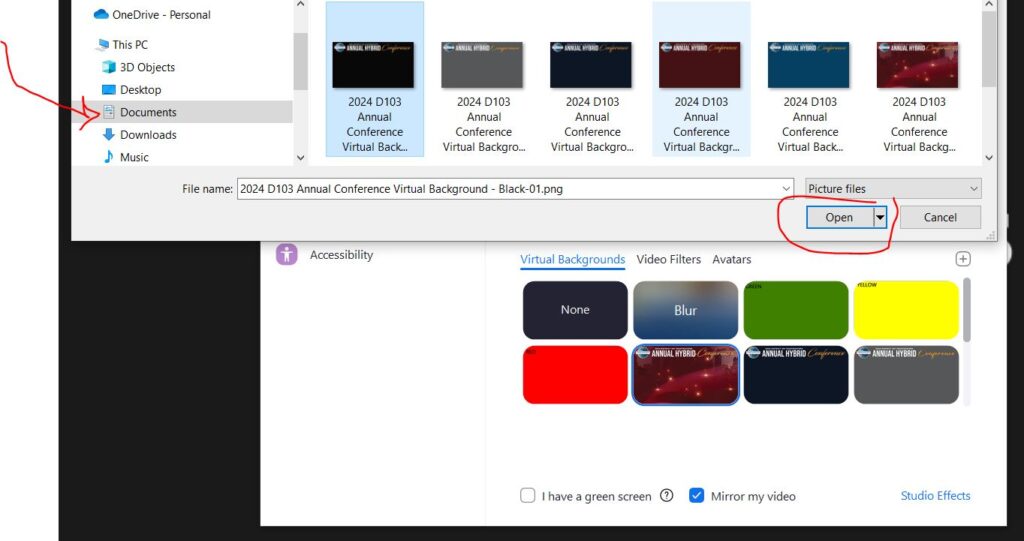The image size is (1024, 541).
Task: Switch to the Avatars tab
Action: pos(731,260)
